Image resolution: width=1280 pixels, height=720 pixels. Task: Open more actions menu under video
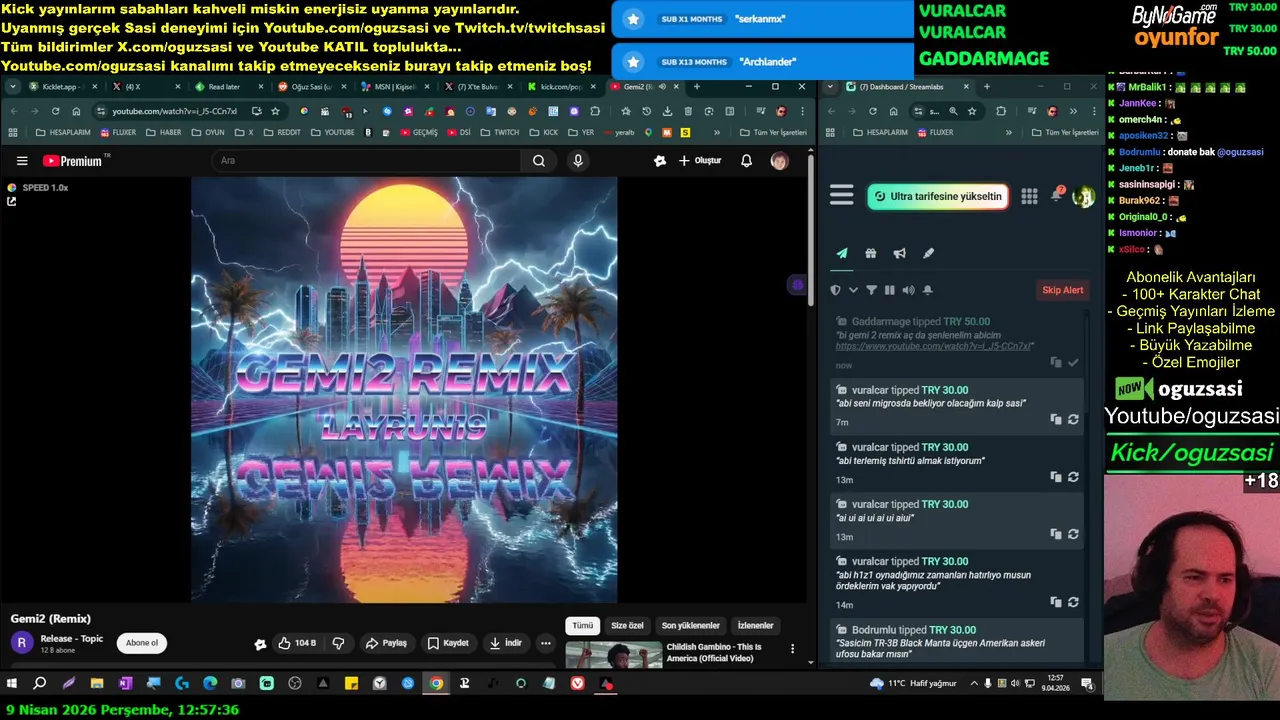point(545,643)
